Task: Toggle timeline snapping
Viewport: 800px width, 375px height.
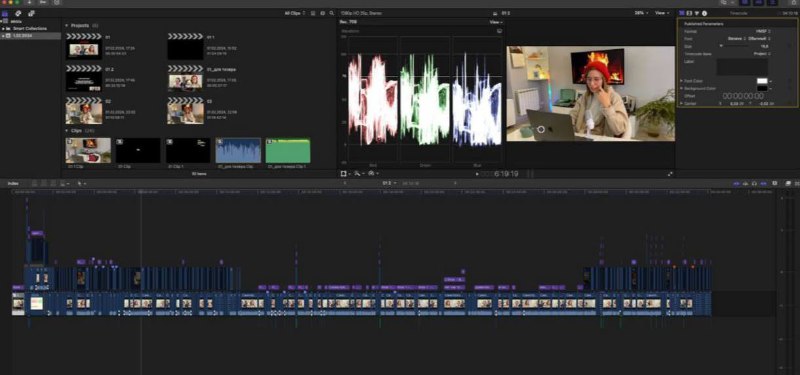Action: [763, 183]
